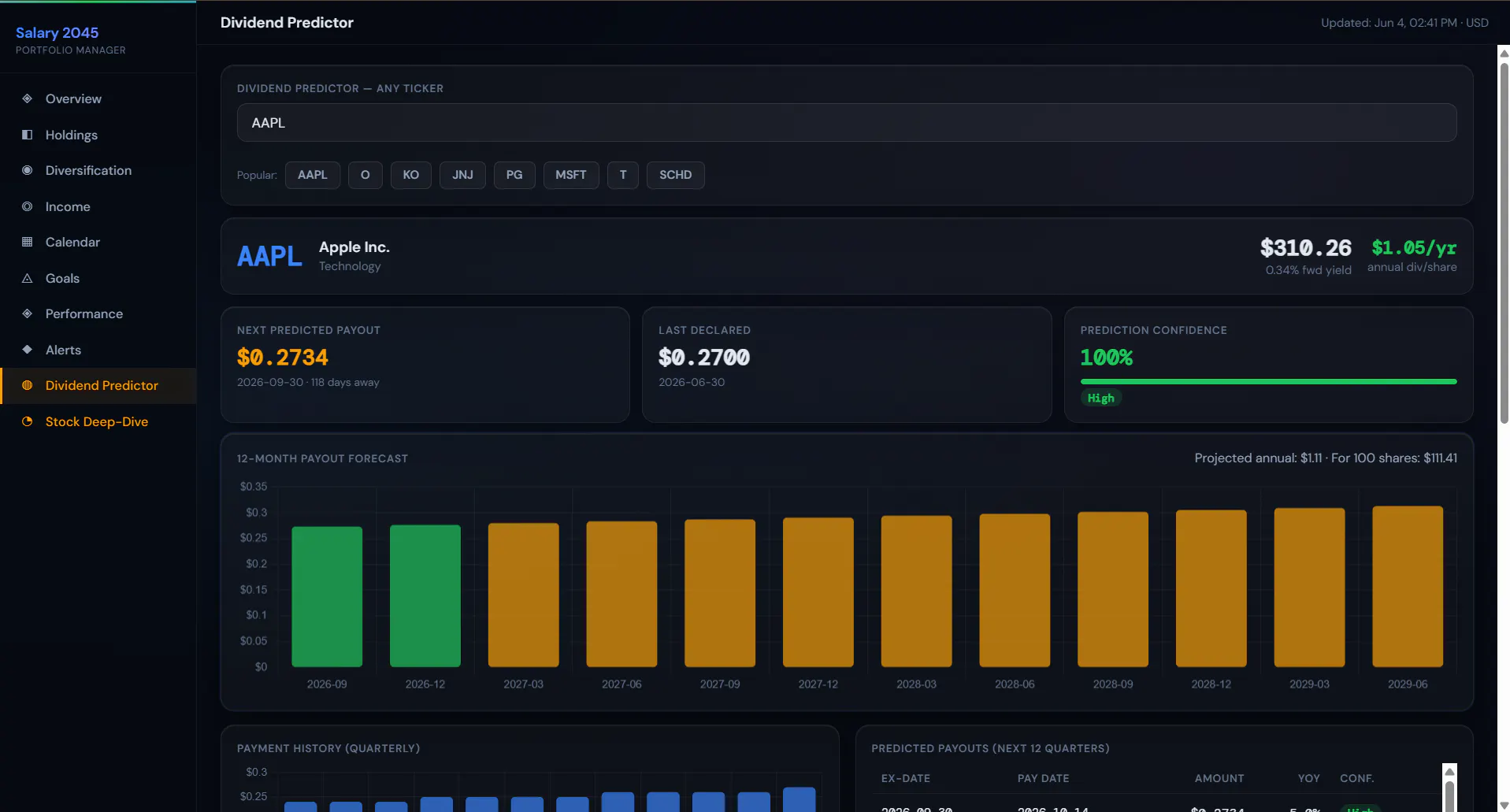Click the Projected annual summary text
Viewport: 1510px width, 812px height.
click(1326, 458)
